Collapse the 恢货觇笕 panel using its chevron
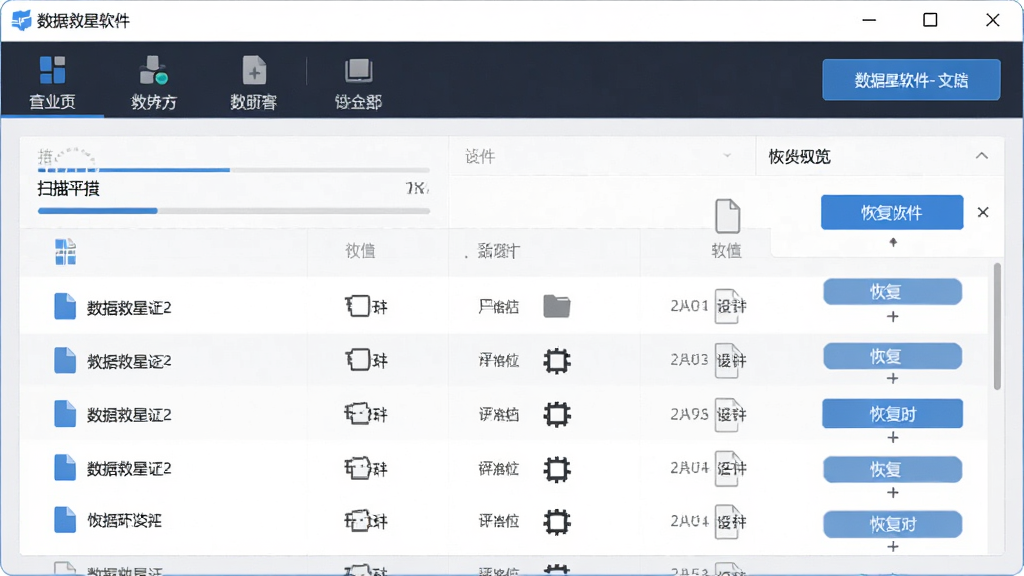 982,156
